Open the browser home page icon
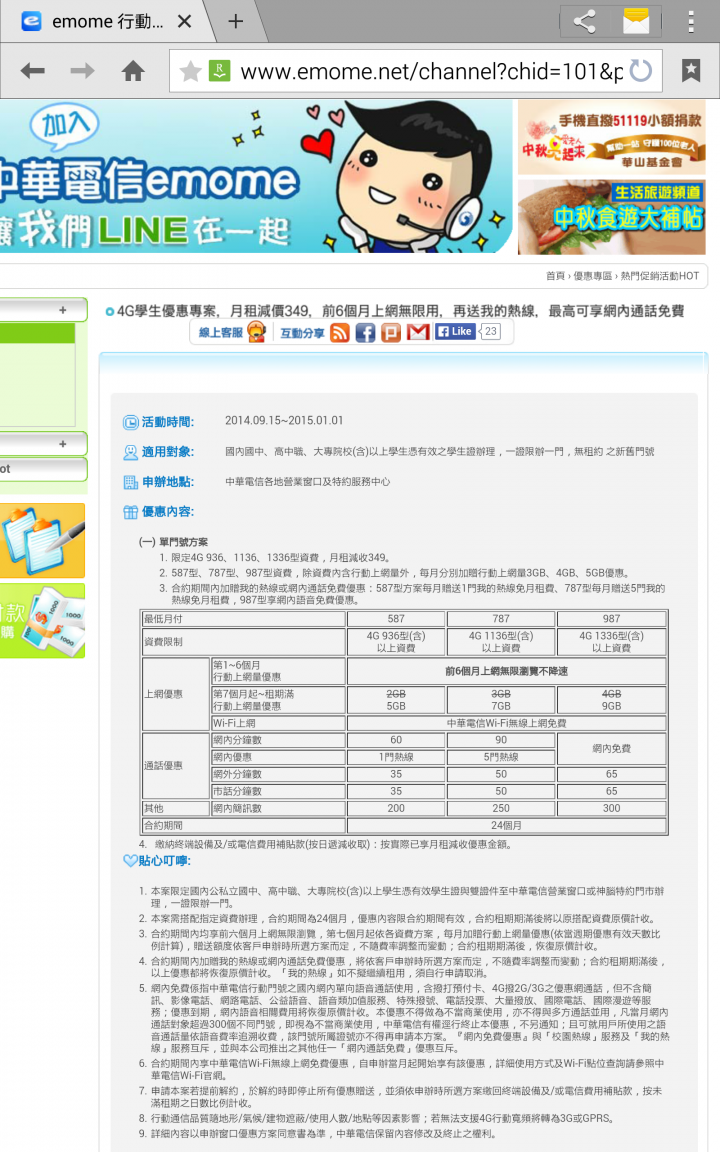This screenshot has height=1152, width=720. [x=133, y=71]
